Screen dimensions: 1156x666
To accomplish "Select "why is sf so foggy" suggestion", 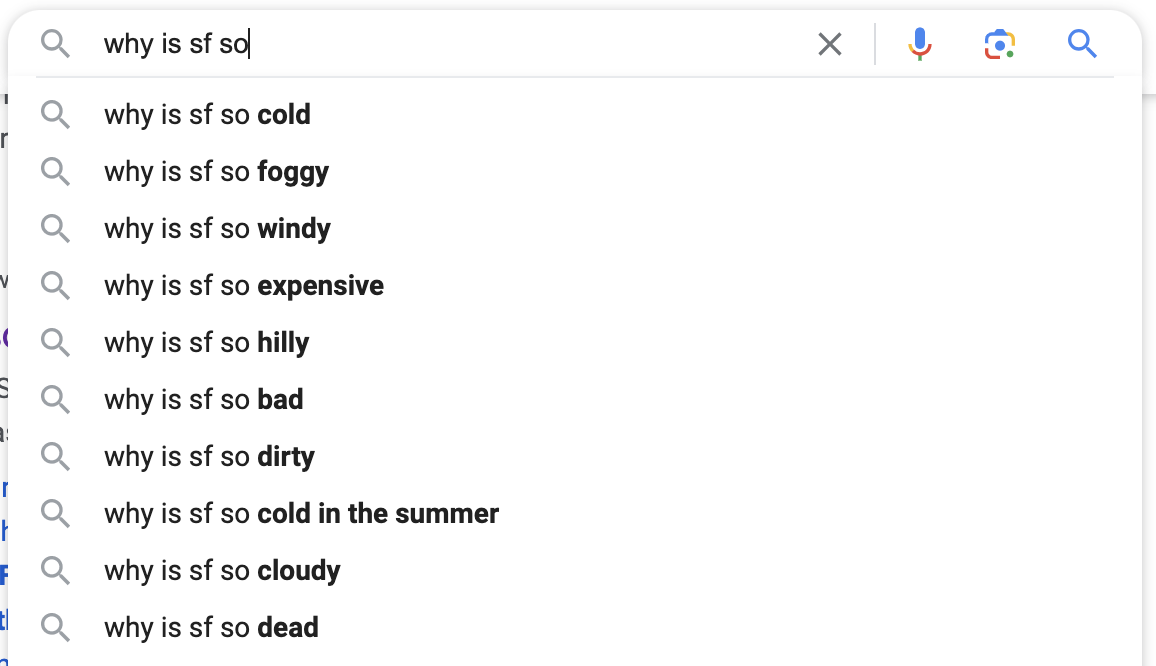I will [216, 172].
